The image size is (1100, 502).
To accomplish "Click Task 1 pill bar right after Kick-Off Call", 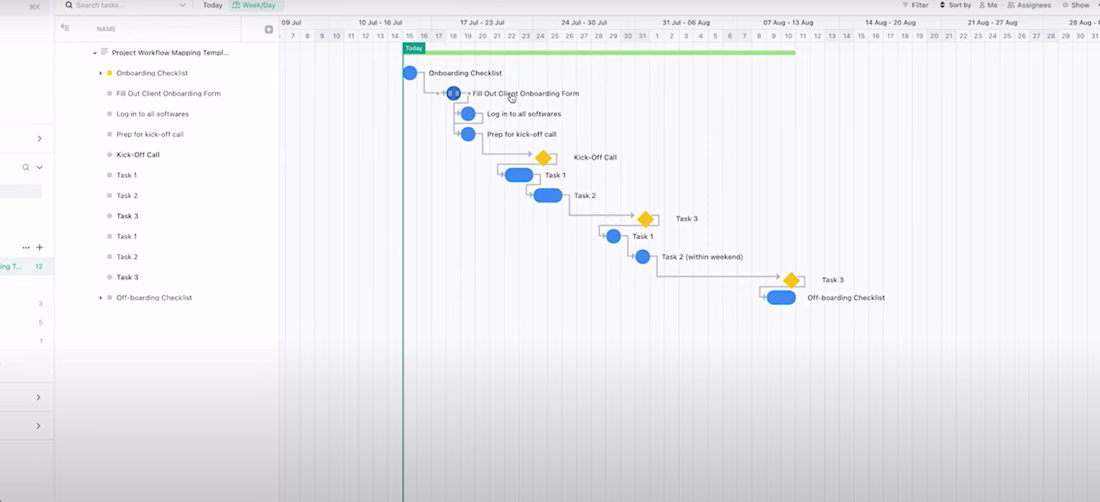I will (519, 175).
